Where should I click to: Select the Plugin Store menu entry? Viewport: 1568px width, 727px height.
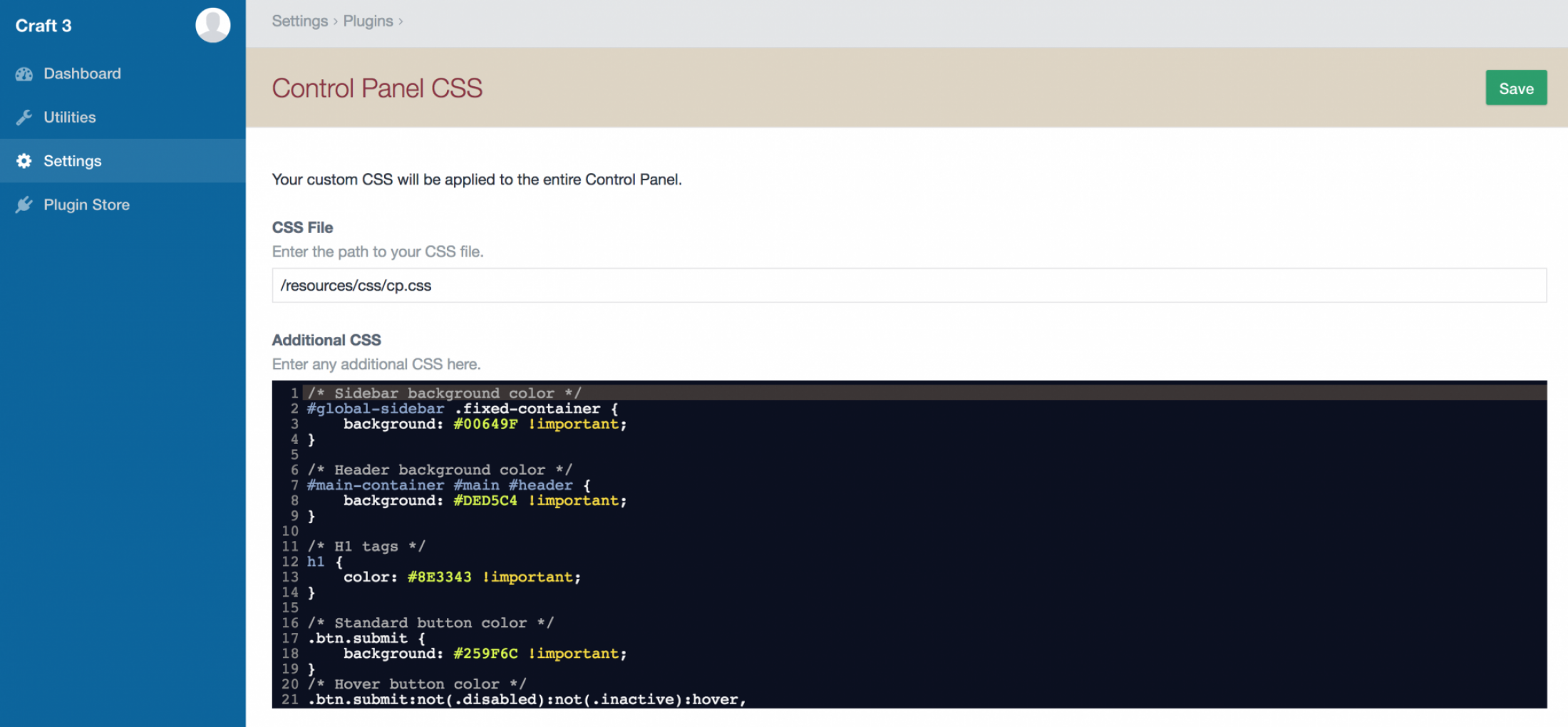[86, 205]
